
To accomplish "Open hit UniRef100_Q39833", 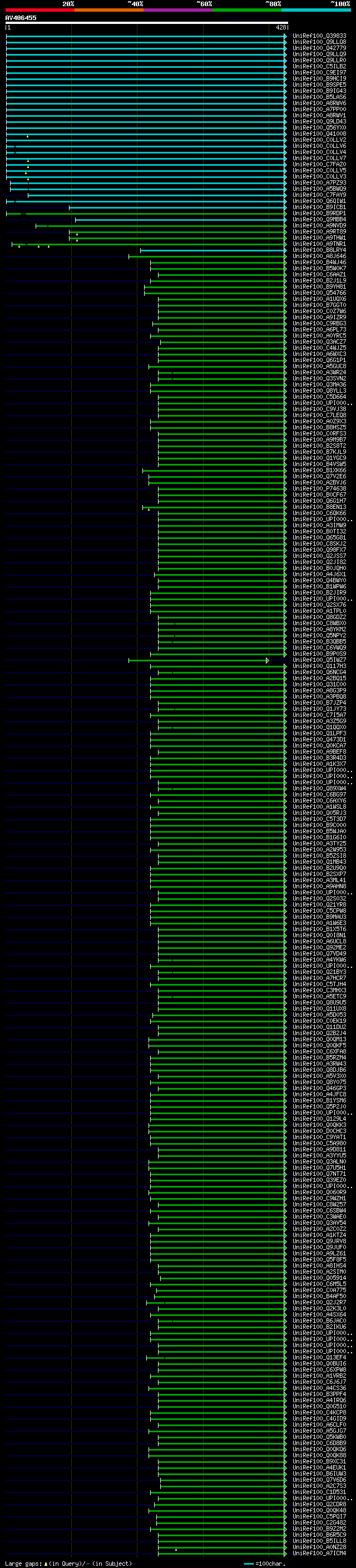I will click(x=319, y=36).
